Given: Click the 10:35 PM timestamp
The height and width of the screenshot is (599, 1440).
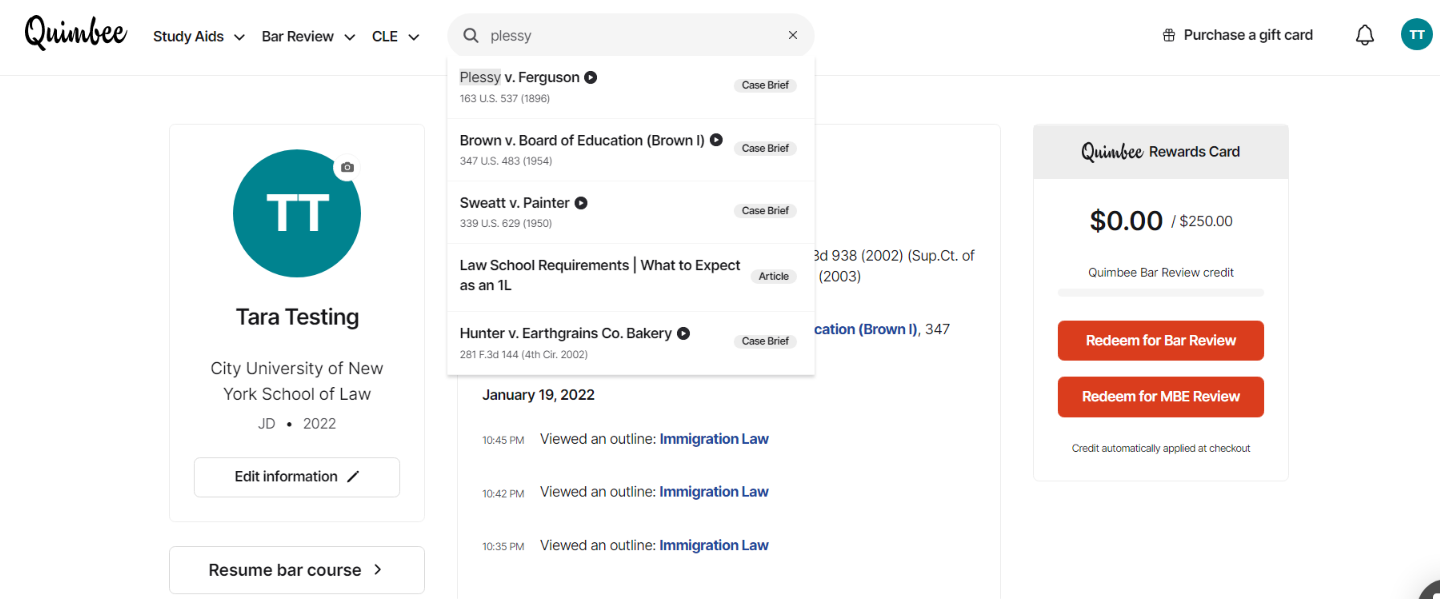Looking at the screenshot, I should 503,547.
